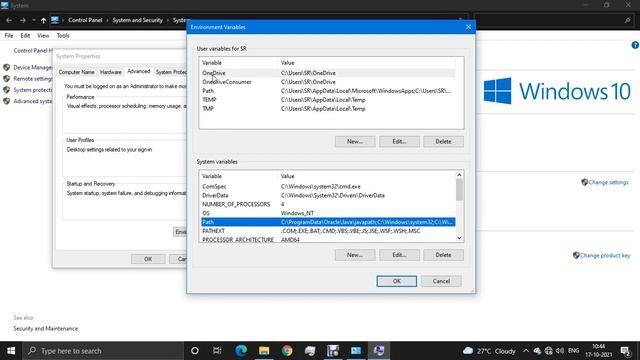The height and width of the screenshot is (360, 640).
Task: Click New under system variables
Action: tap(355, 255)
